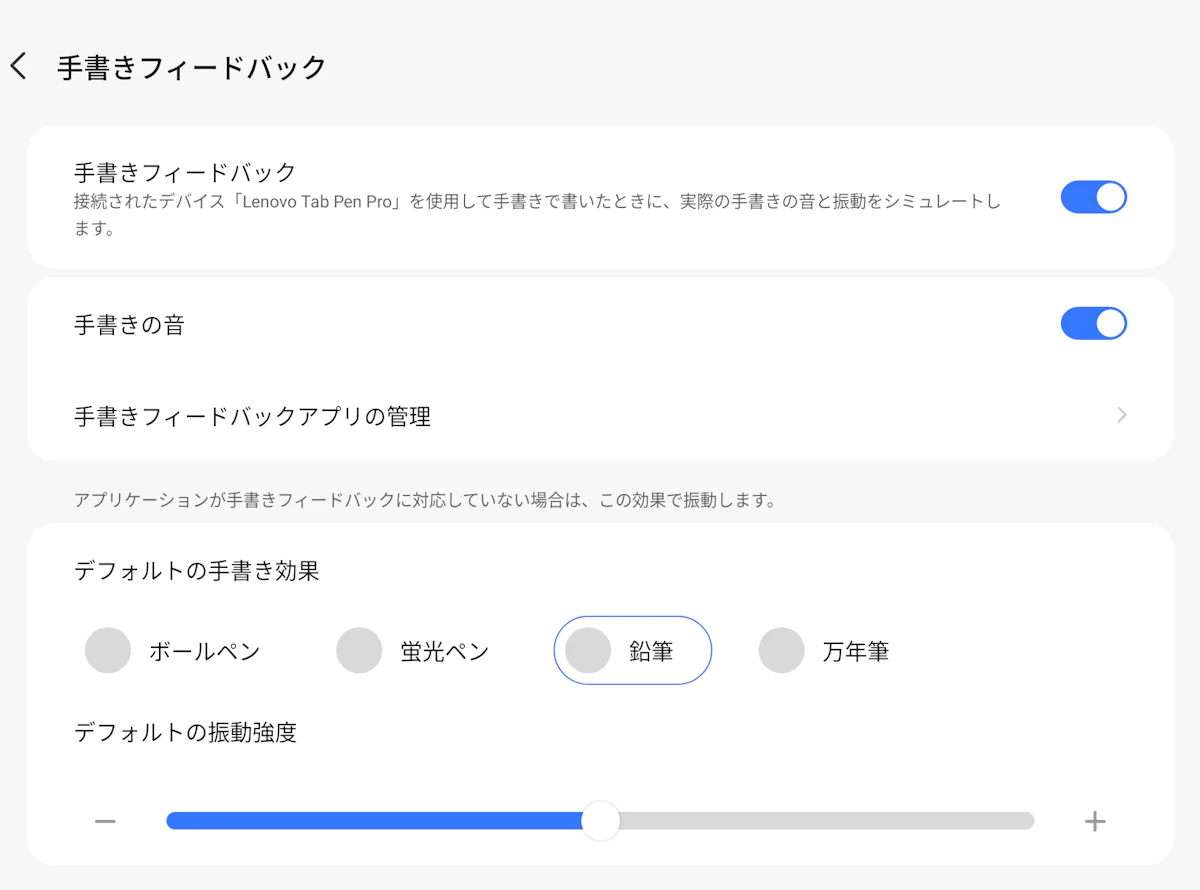Screen dimensions: 1200x890
Task: Click the デフォルトの振動強度 heading
Action: [185, 733]
